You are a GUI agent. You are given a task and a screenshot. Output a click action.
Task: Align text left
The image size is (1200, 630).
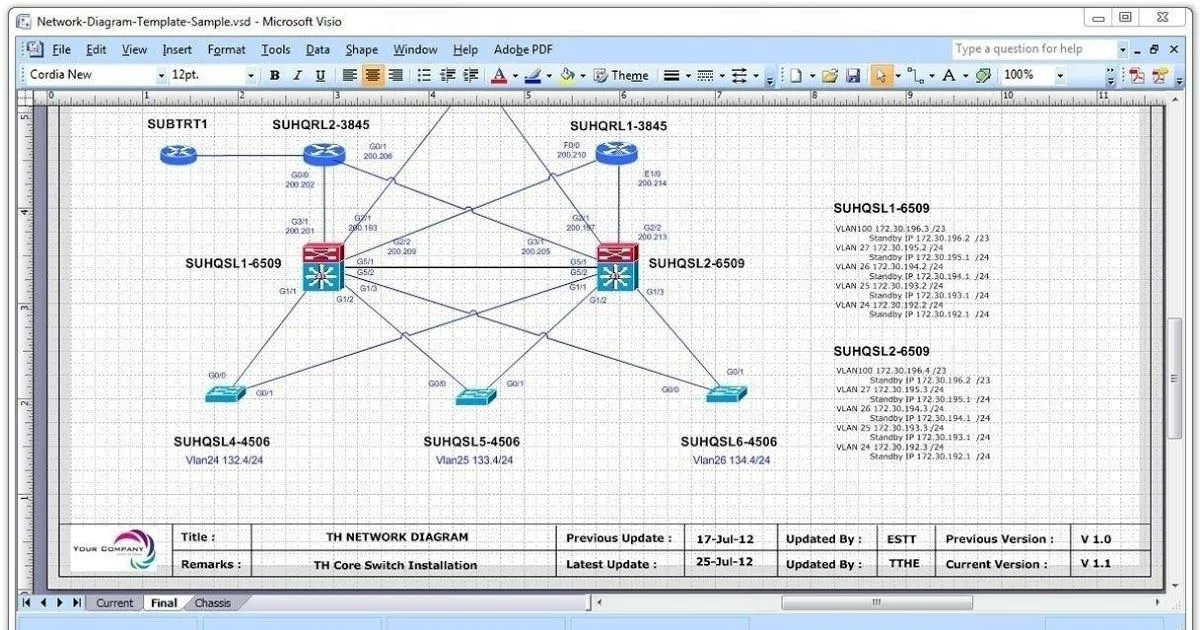click(349, 75)
